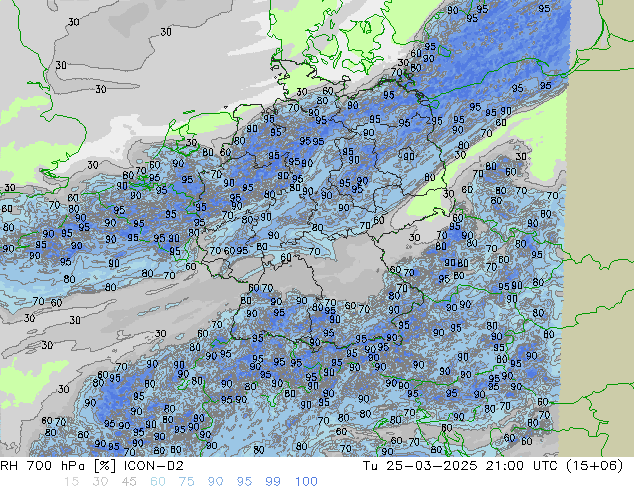Click the legend value "95" in bottom color scale
The image size is (634, 490).
pos(244,482)
